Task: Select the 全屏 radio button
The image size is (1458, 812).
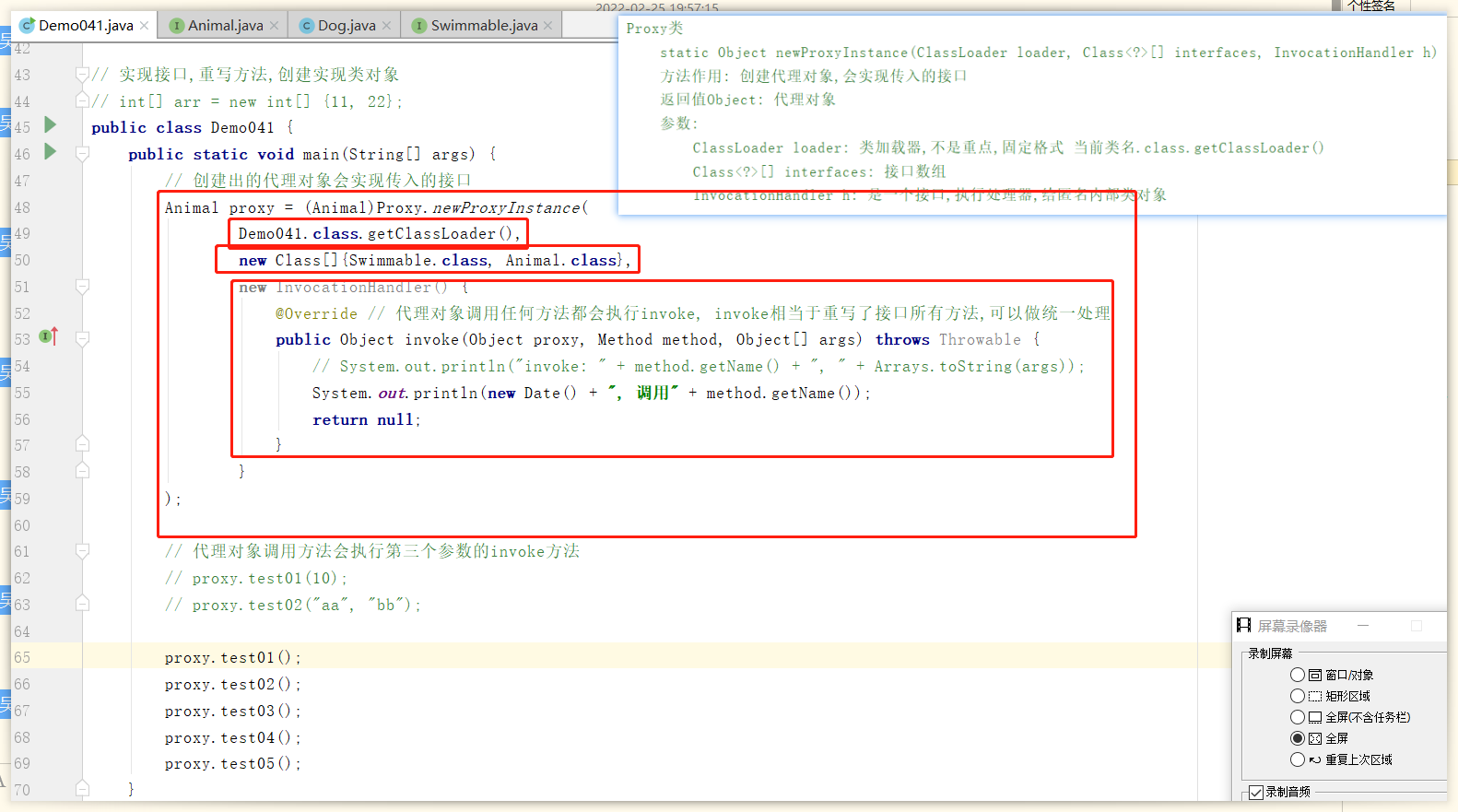Action: click(x=1298, y=738)
